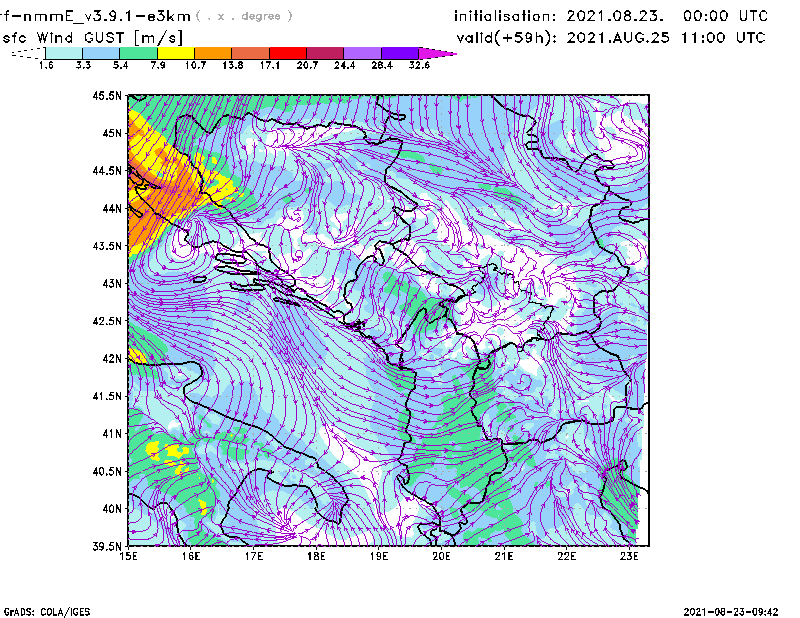This screenshot has height=618, width=800.
Task: Click the 43N latitude label
Action: (112, 283)
